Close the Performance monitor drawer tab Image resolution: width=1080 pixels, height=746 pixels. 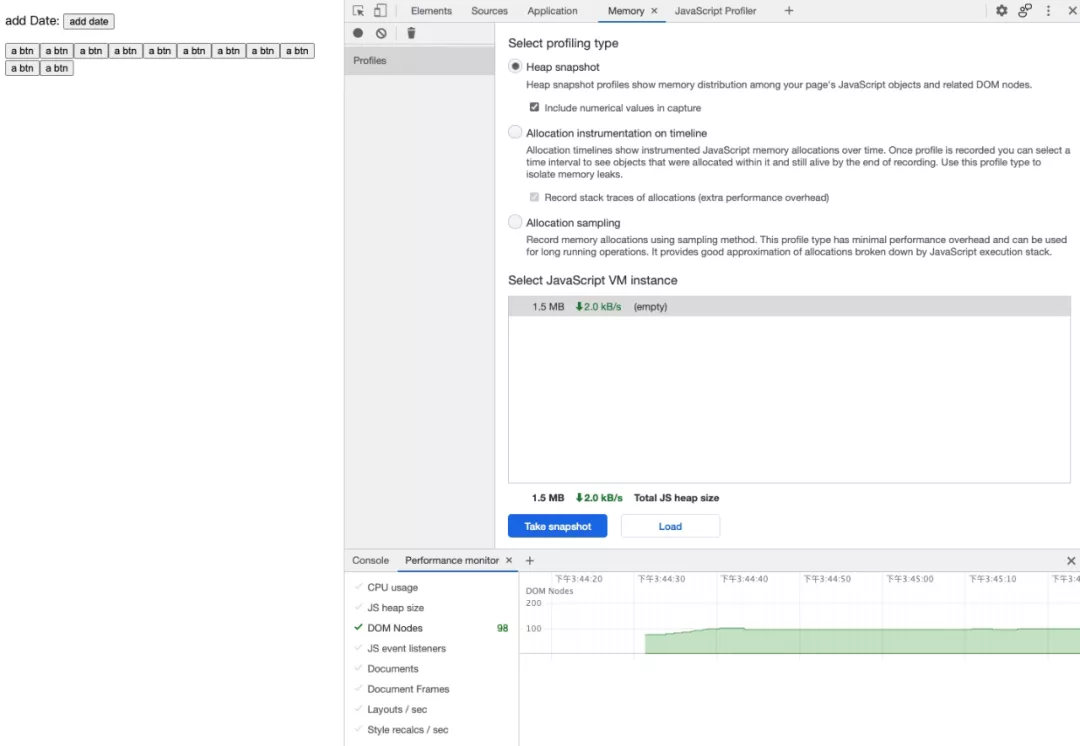pos(509,560)
